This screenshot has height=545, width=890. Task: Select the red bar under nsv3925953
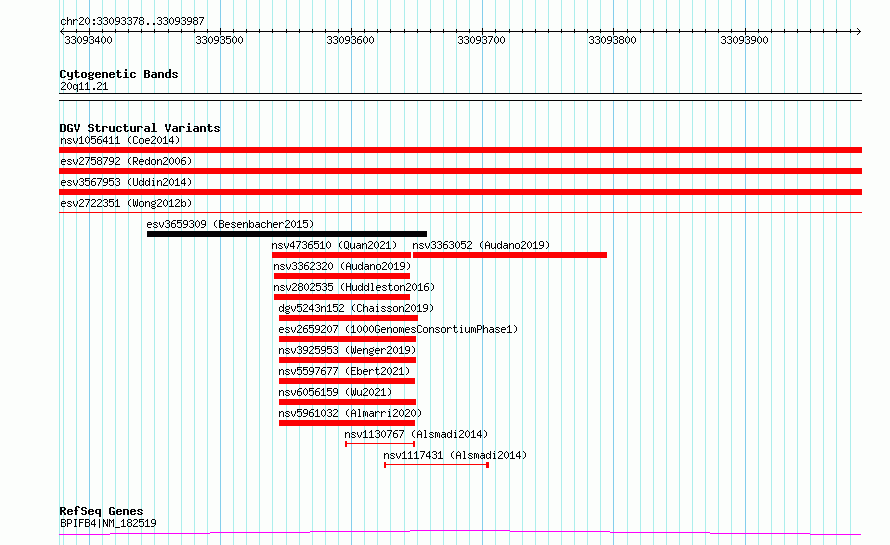point(347,360)
